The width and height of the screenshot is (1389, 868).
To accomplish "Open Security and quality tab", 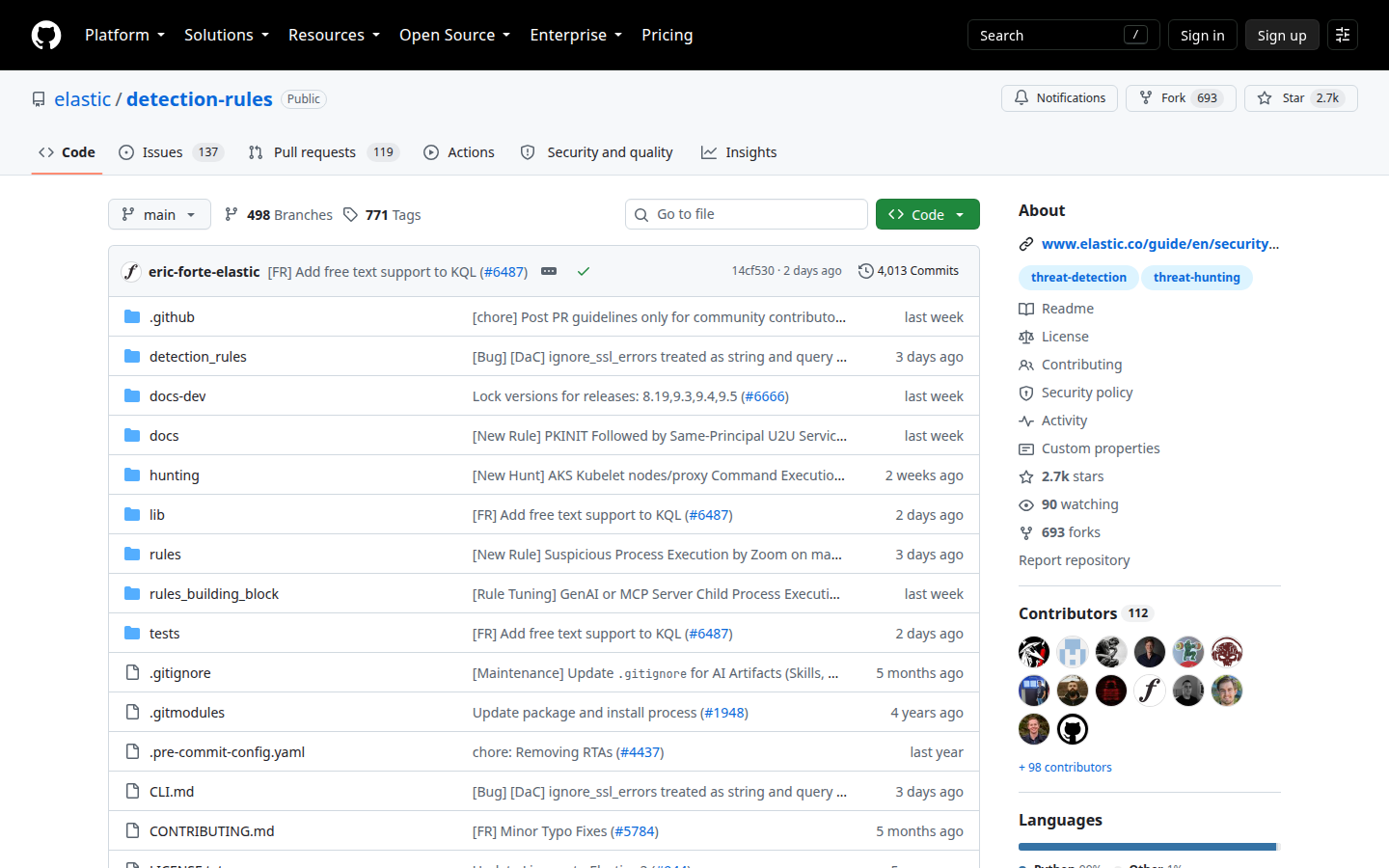I will (x=597, y=152).
